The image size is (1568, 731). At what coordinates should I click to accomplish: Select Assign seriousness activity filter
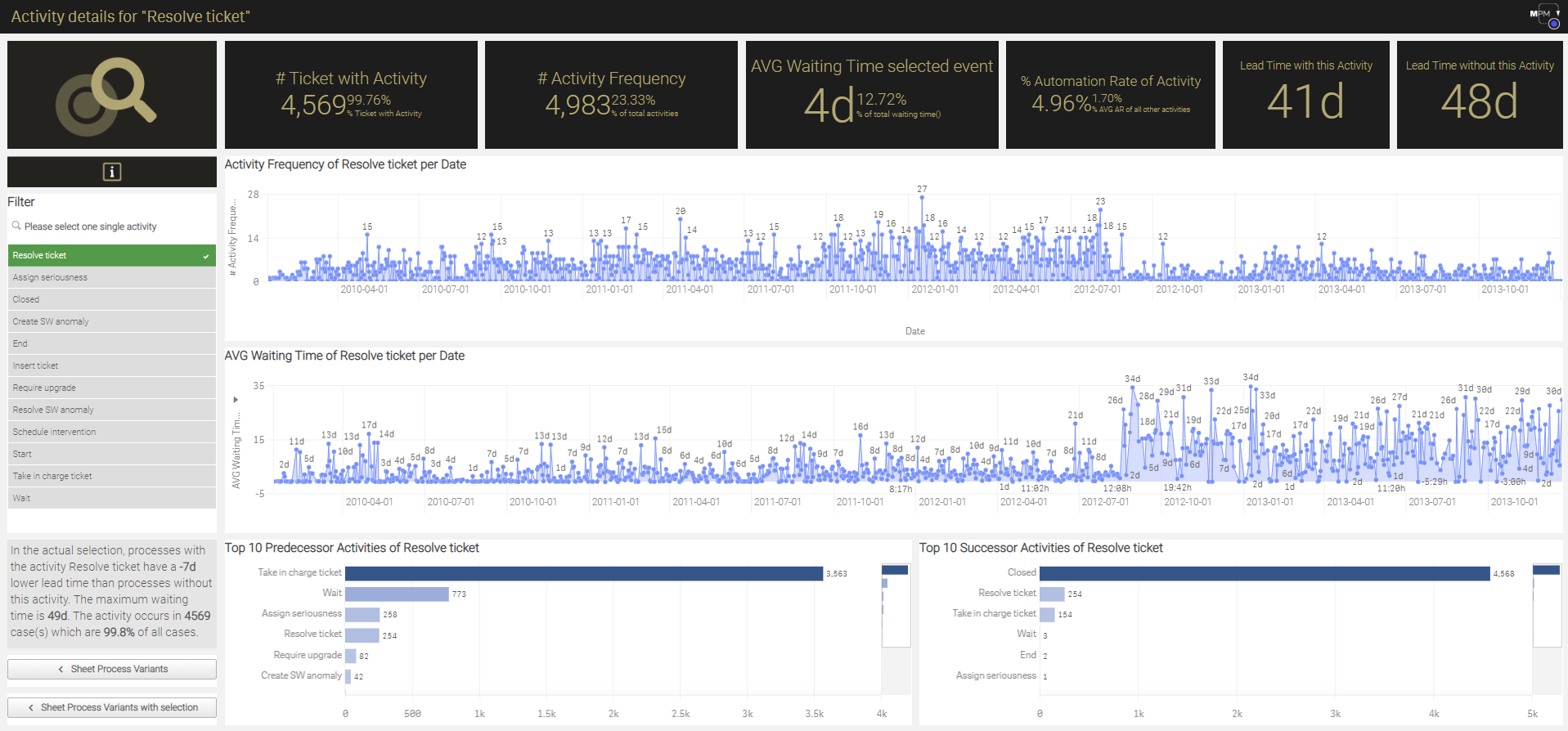(112, 277)
